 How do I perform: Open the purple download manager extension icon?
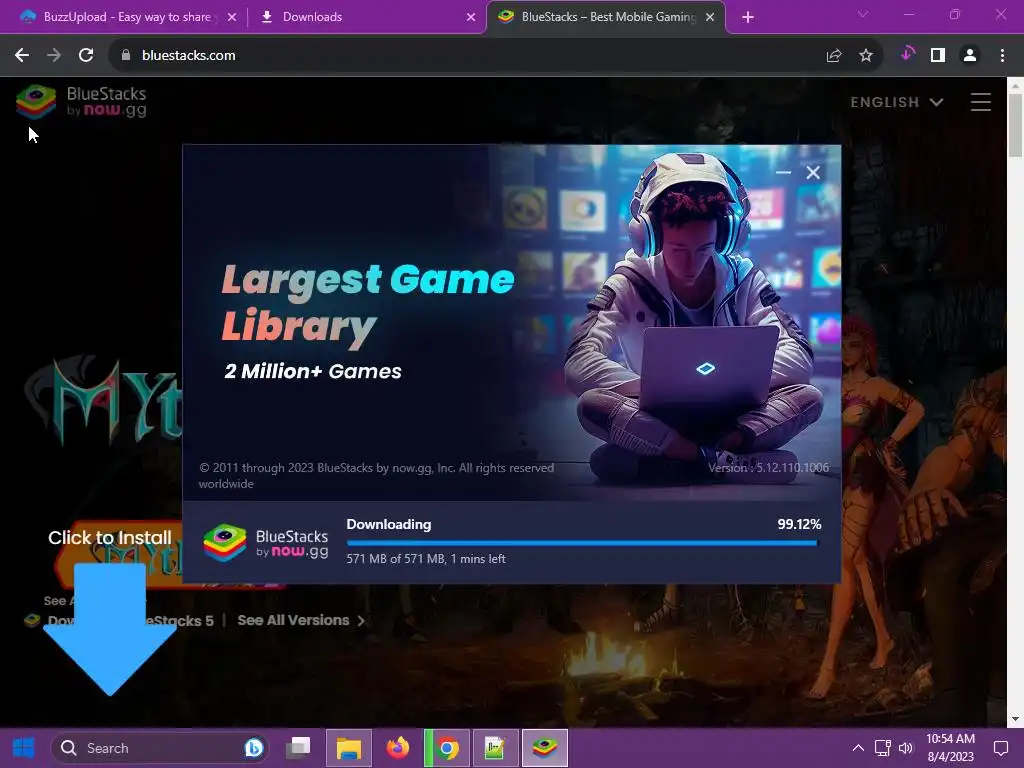pos(907,54)
